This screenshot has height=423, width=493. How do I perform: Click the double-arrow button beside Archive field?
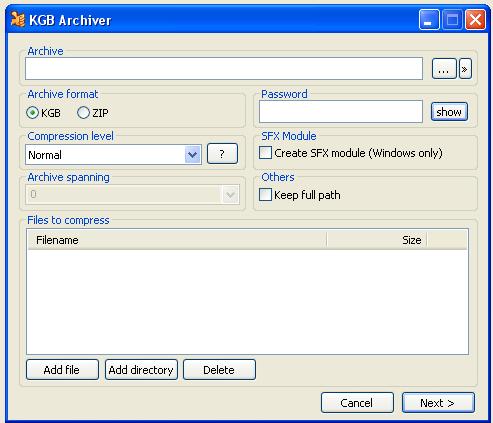tap(465, 69)
